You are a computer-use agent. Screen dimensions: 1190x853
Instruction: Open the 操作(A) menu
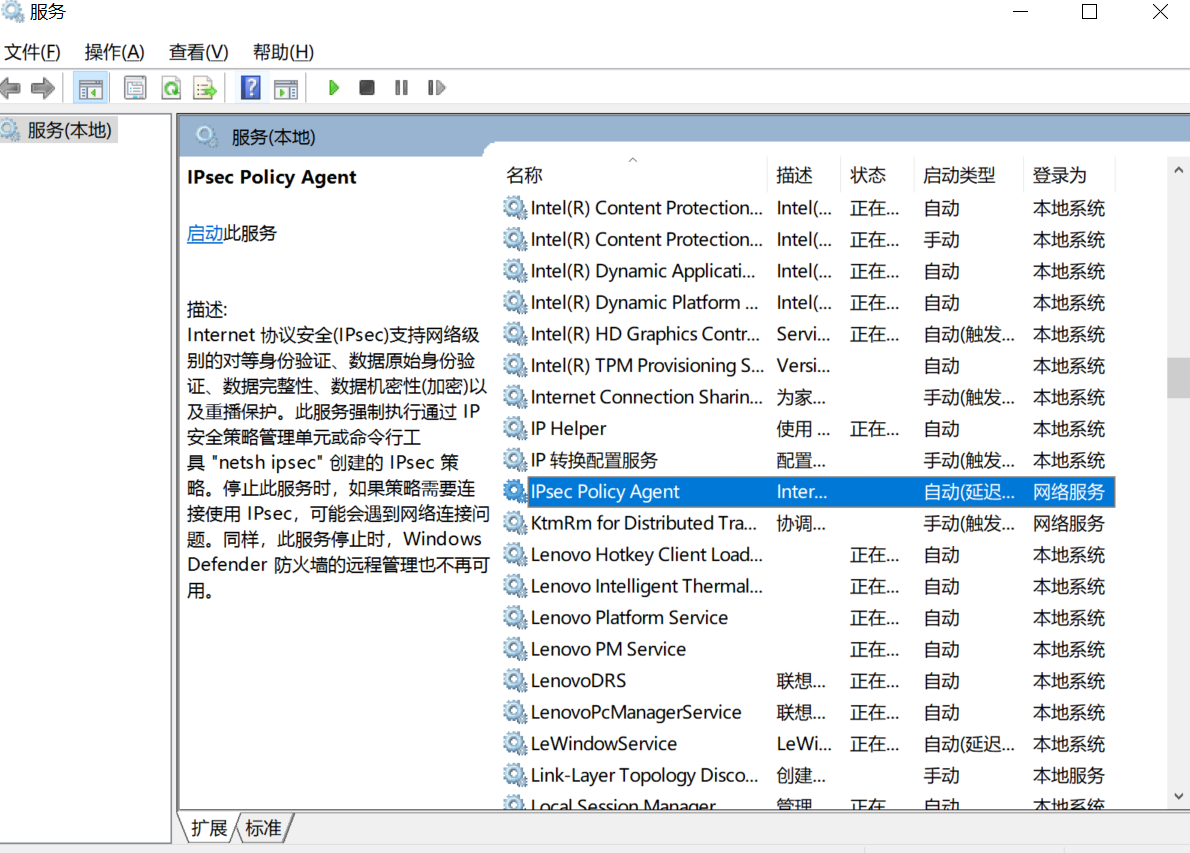tap(115, 52)
